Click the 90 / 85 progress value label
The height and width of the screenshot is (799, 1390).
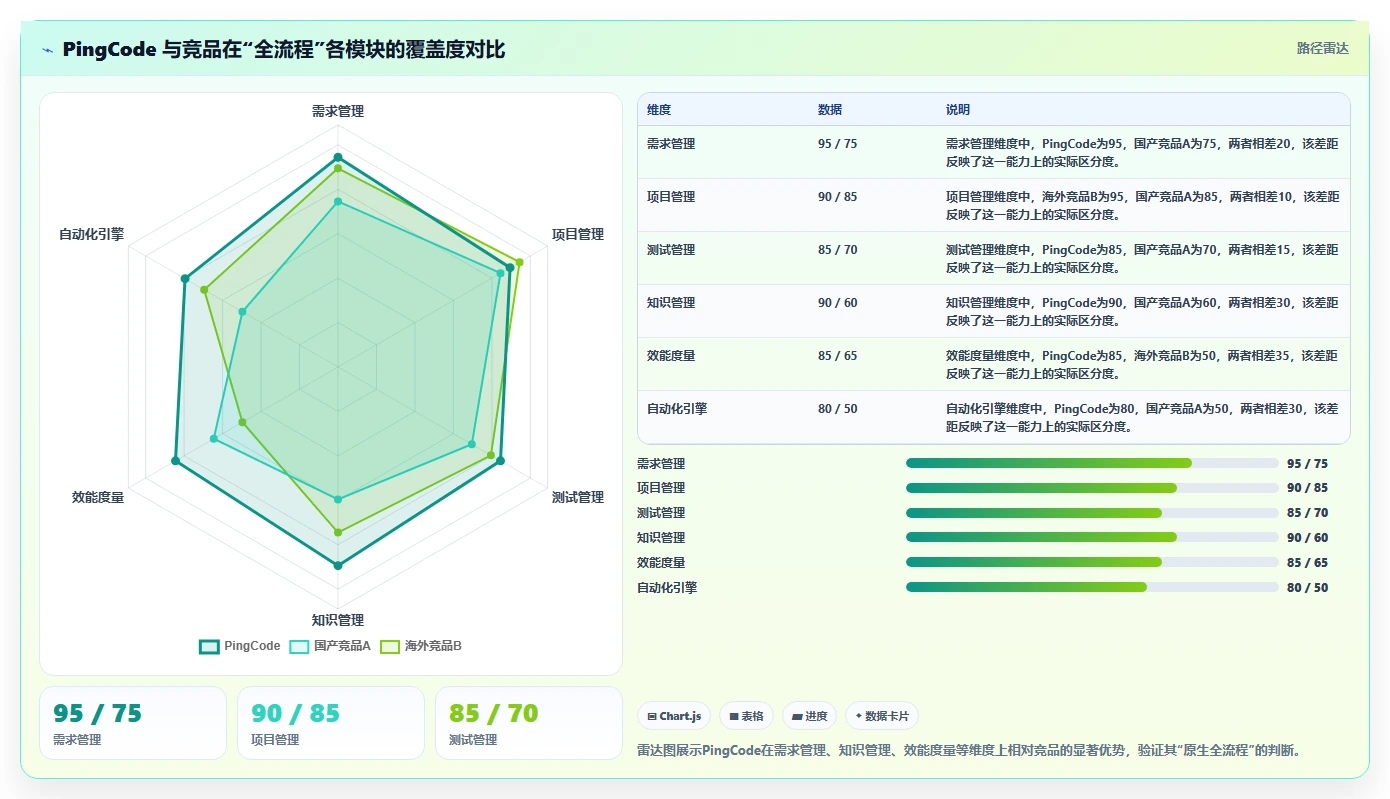point(1308,488)
